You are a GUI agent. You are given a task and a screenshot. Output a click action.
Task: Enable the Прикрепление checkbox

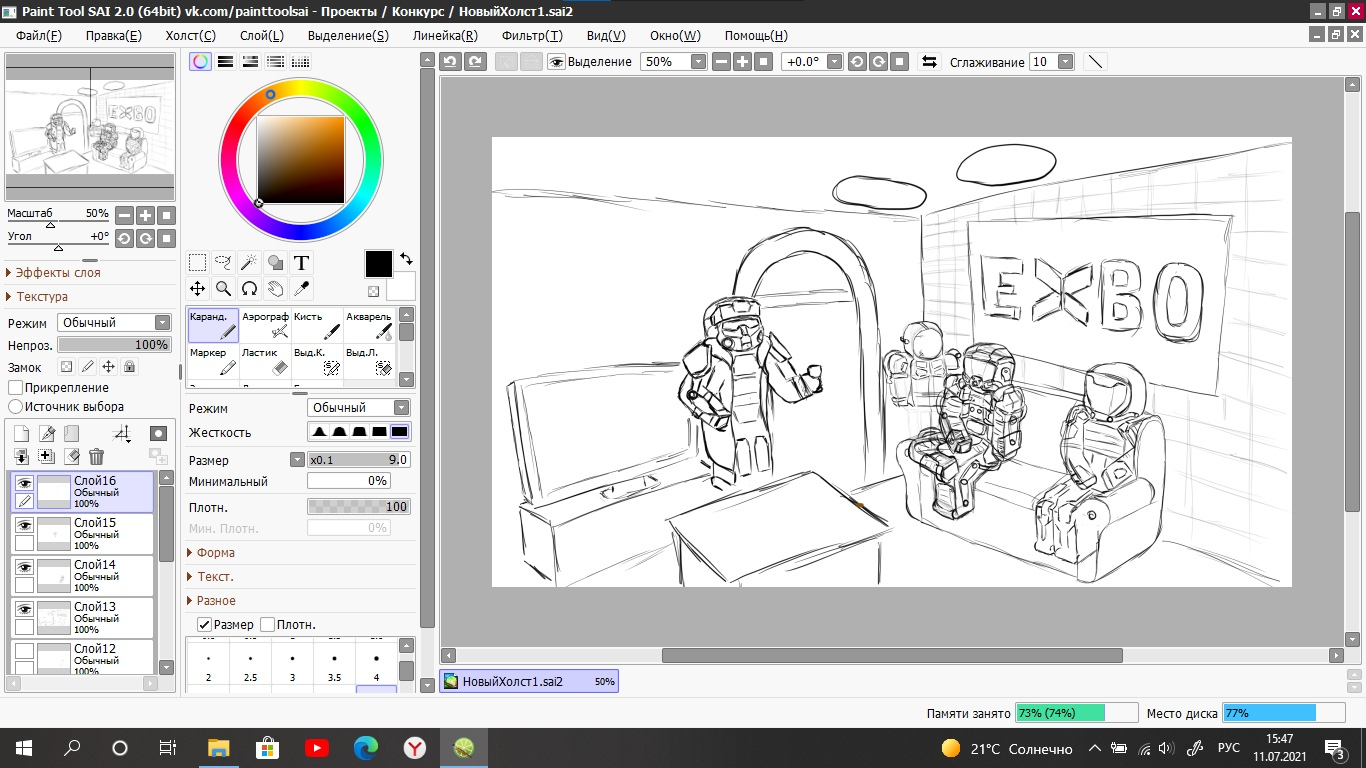point(15,387)
